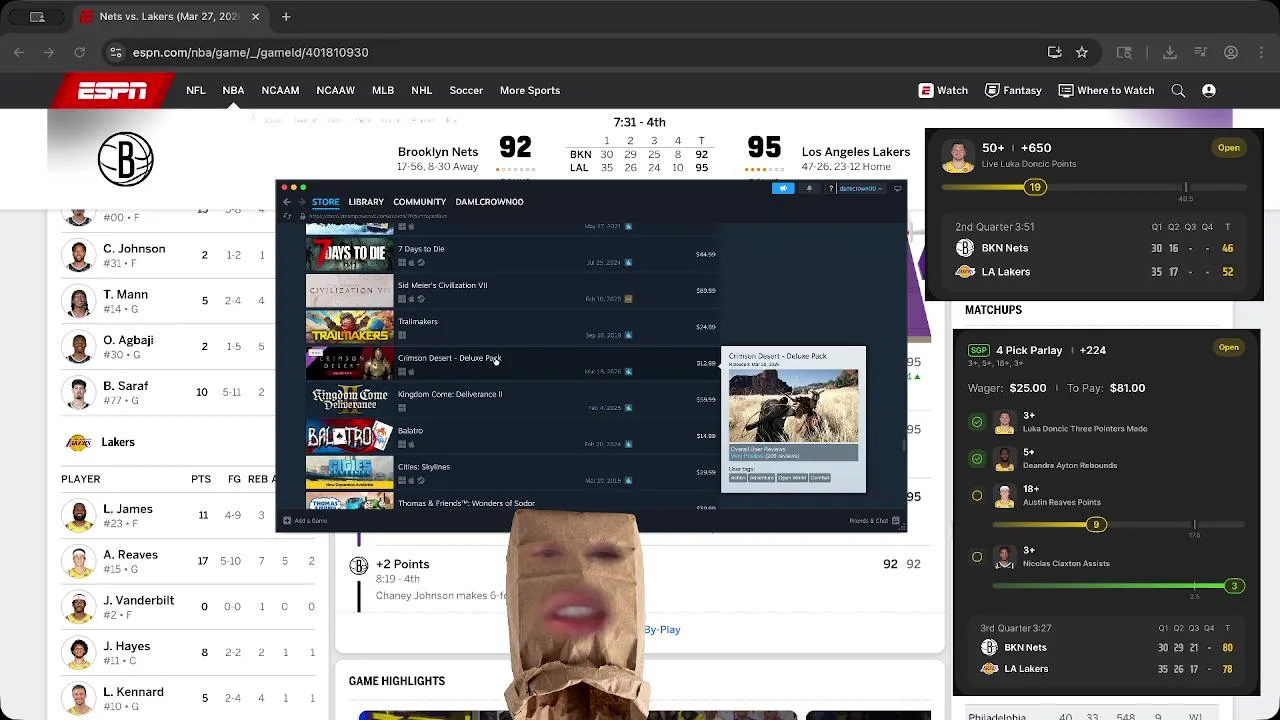
Task: Click the Watch icon link in ESPN header
Action: 943,90
